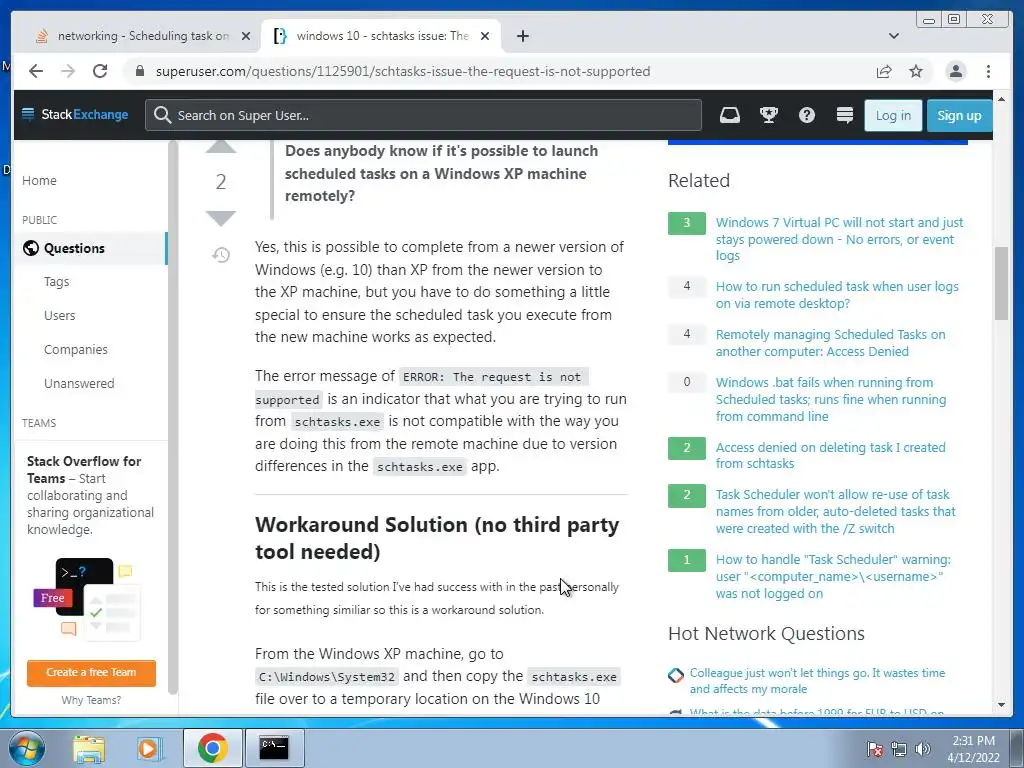Screen dimensions: 1024x768
Task: Click the Chrome taskbar icon
Action: (213, 748)
